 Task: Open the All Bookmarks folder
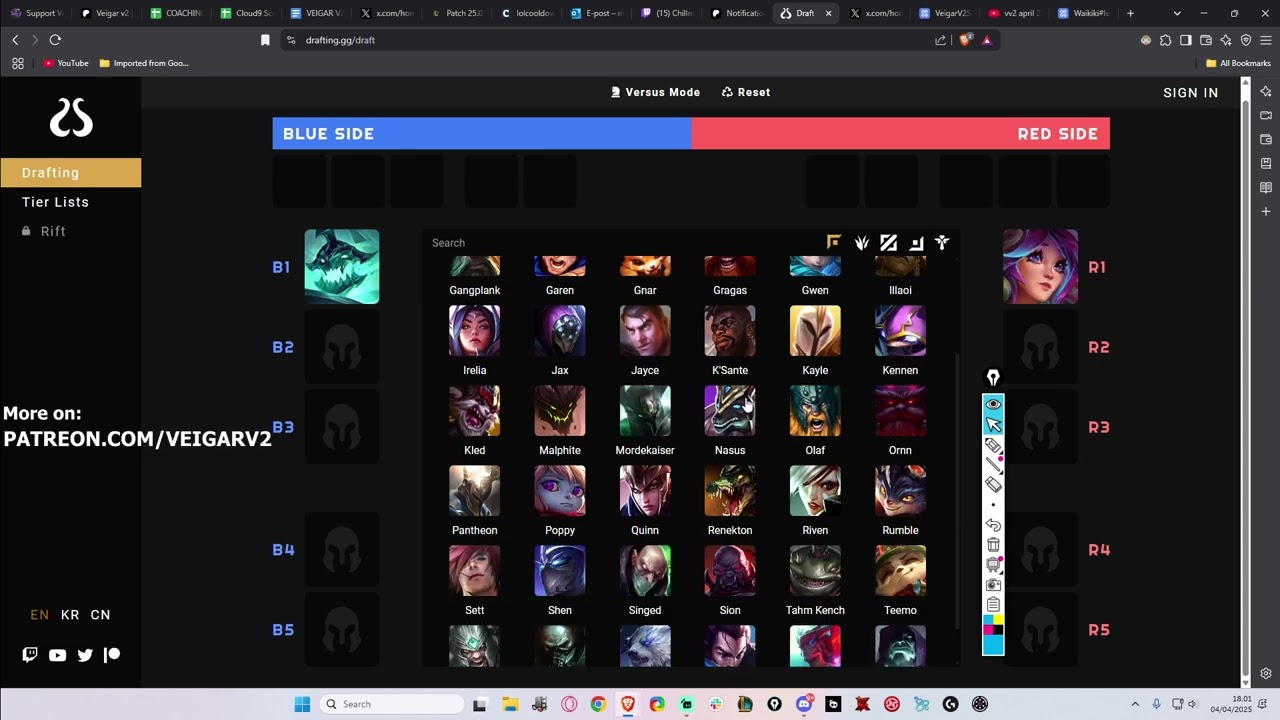coord(1238,63)
